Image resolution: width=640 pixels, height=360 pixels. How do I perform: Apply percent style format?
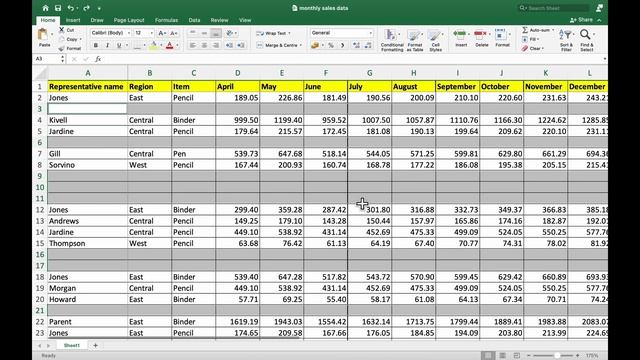(331, 45)
